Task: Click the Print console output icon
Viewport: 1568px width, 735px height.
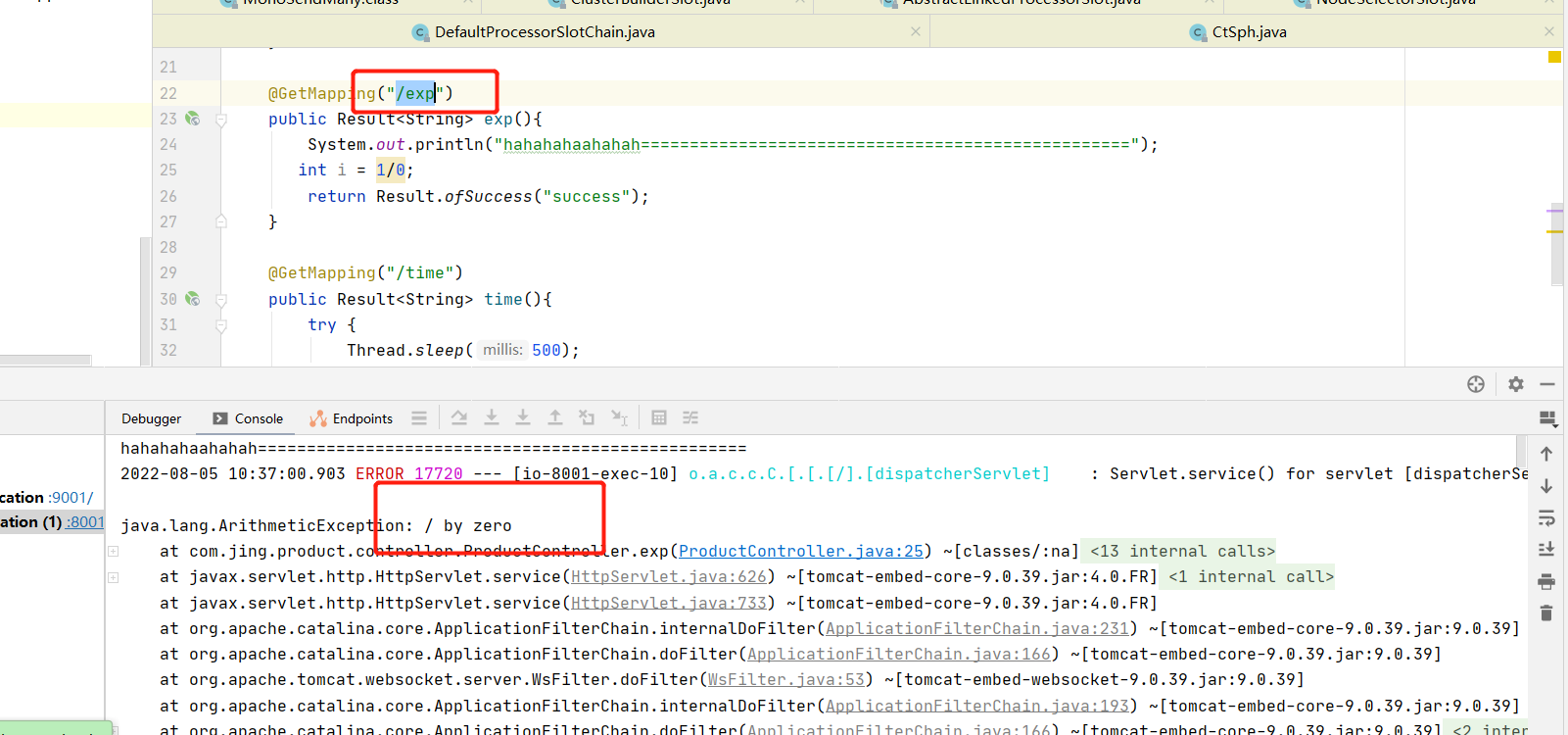Action: coord(1546,582)
